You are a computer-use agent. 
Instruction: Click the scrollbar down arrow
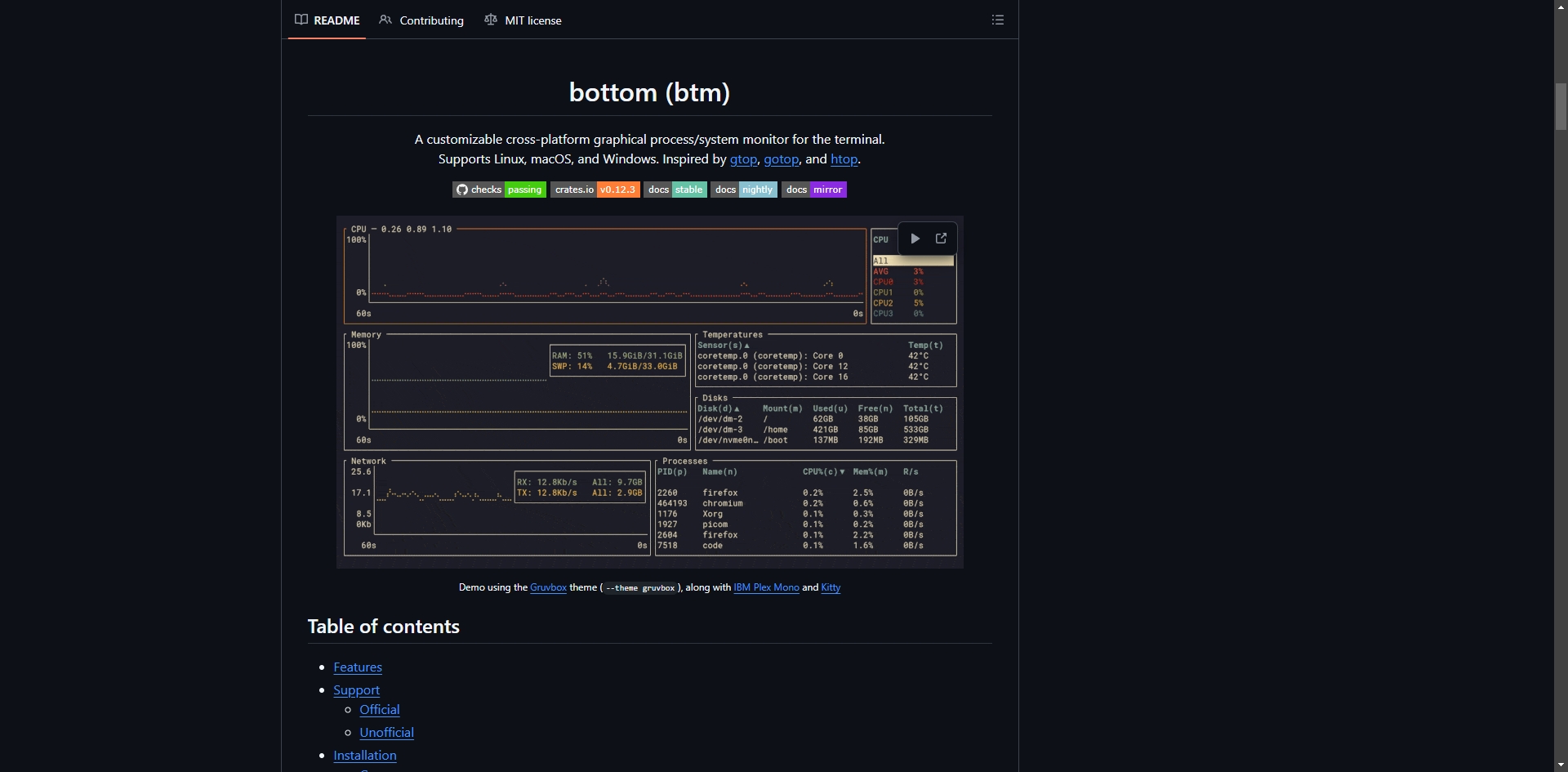click(x=1561, y=765)
